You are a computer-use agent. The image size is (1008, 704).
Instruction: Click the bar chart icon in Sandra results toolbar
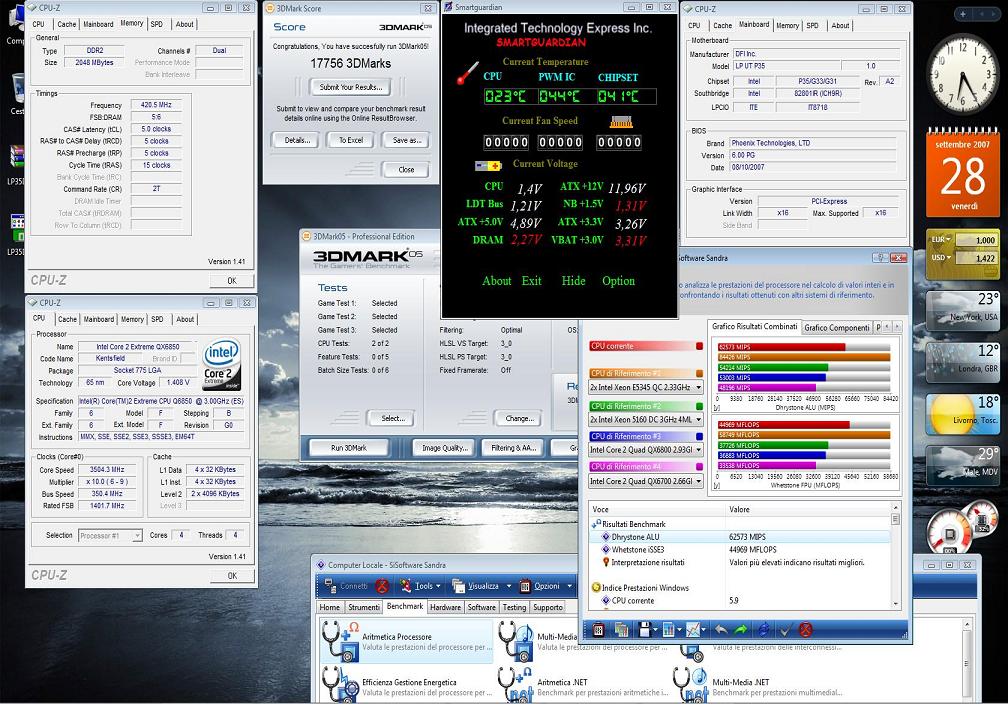click(x=669, y=629)
